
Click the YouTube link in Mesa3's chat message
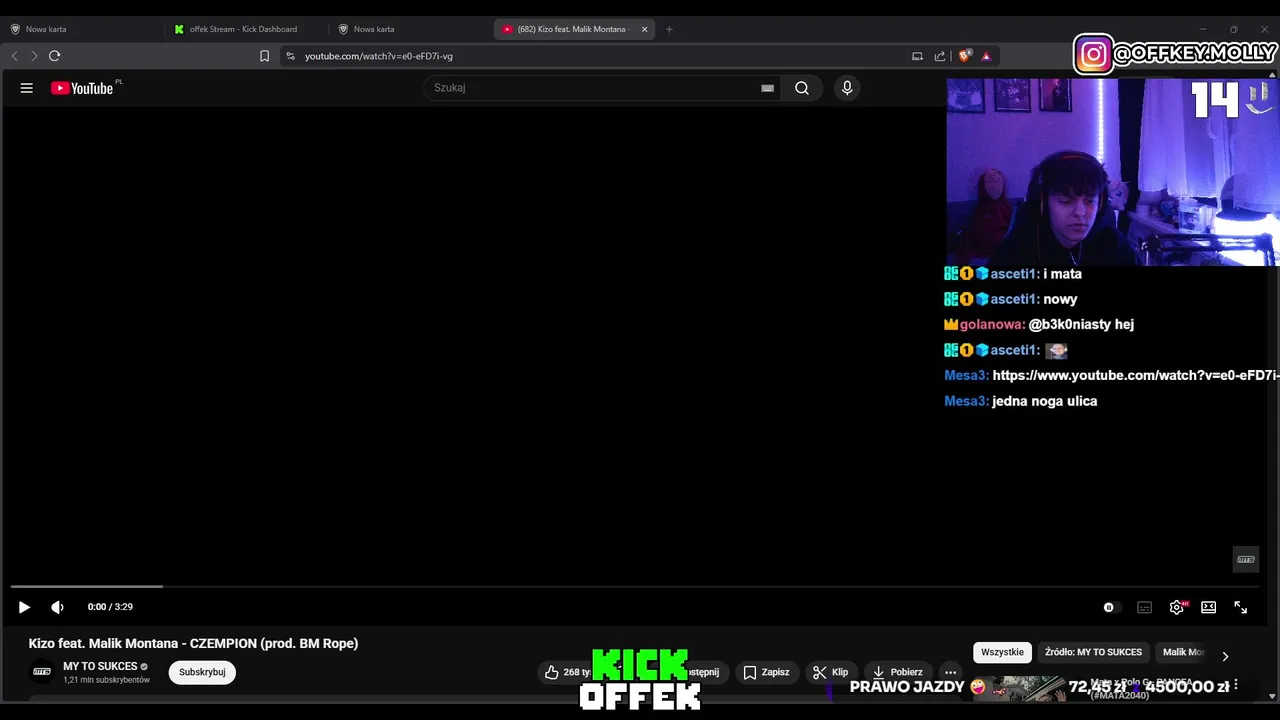point(1136,376)
